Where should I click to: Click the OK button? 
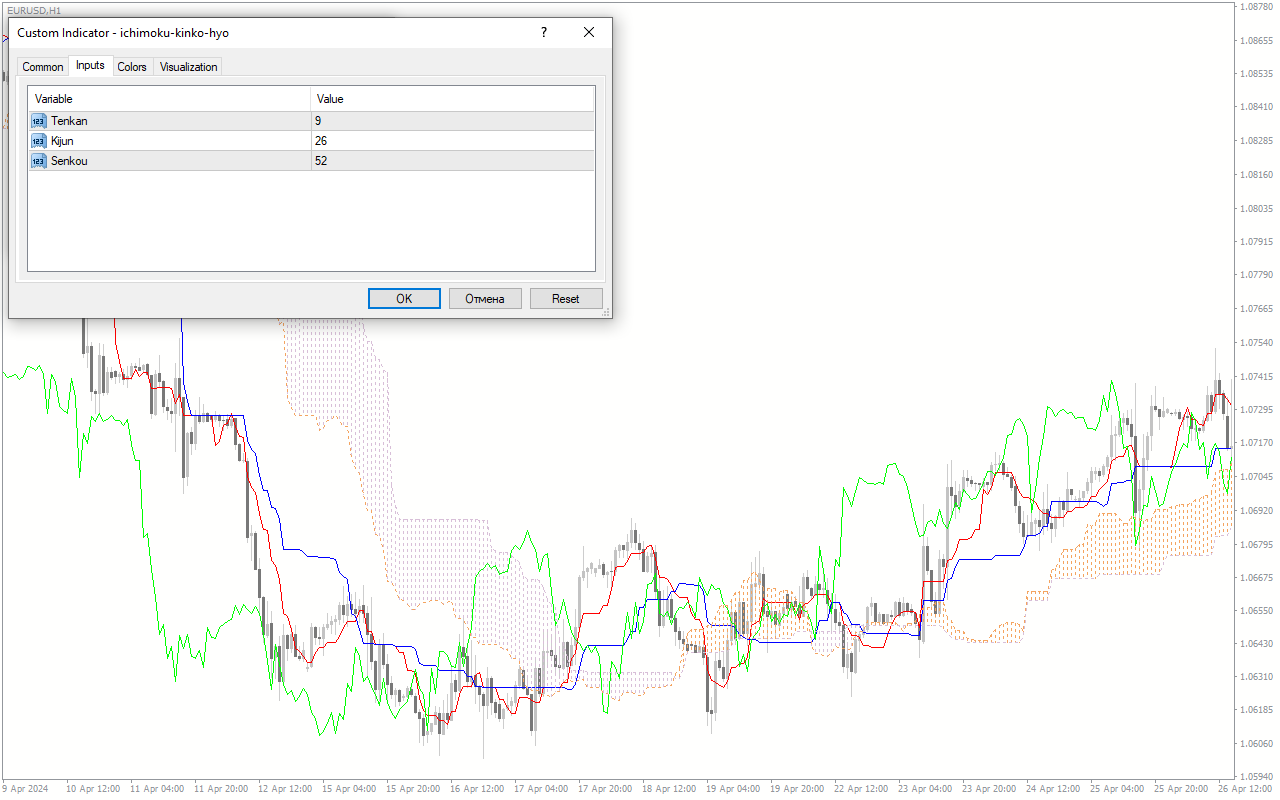pyautogui.click(x=404, y=298)
